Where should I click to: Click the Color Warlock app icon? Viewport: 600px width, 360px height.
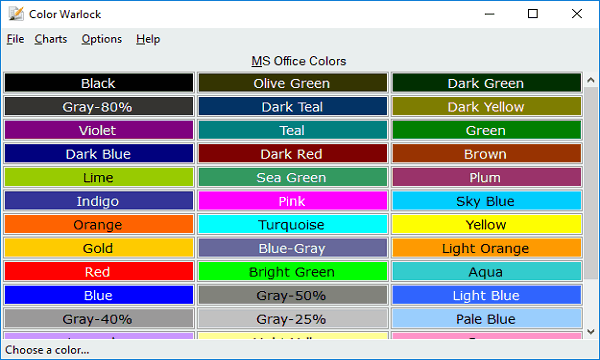16,14
